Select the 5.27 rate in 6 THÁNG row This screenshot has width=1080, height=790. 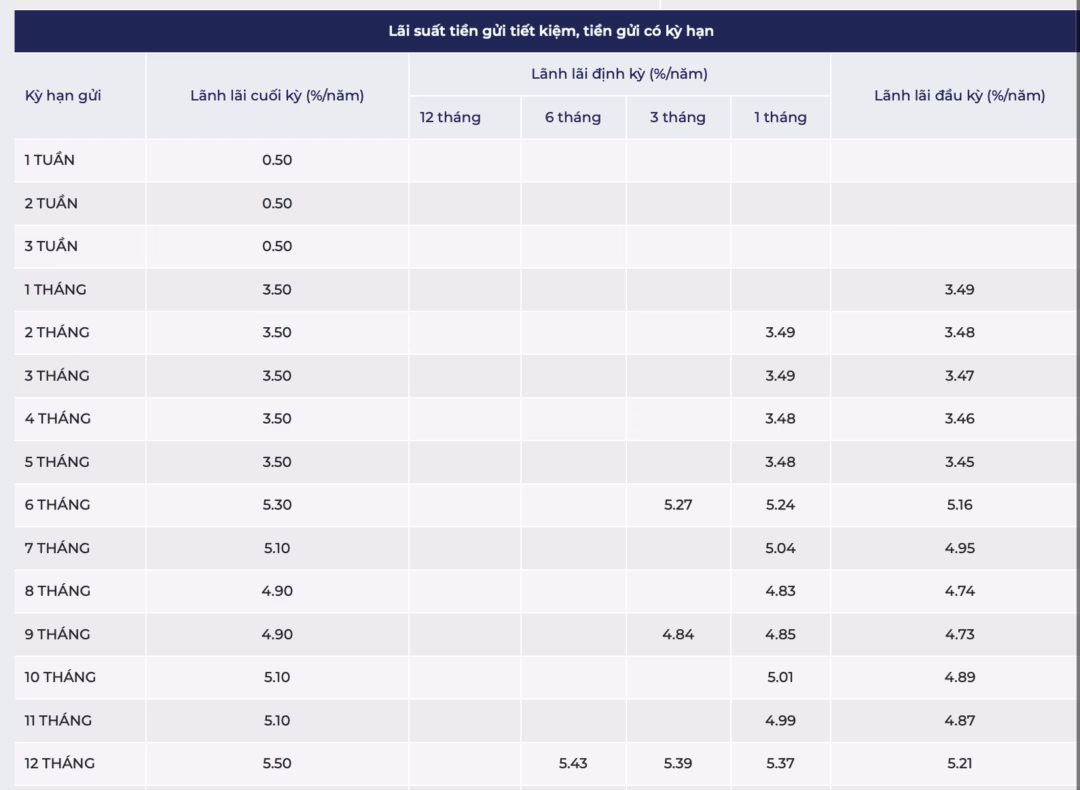coord(678,505)
